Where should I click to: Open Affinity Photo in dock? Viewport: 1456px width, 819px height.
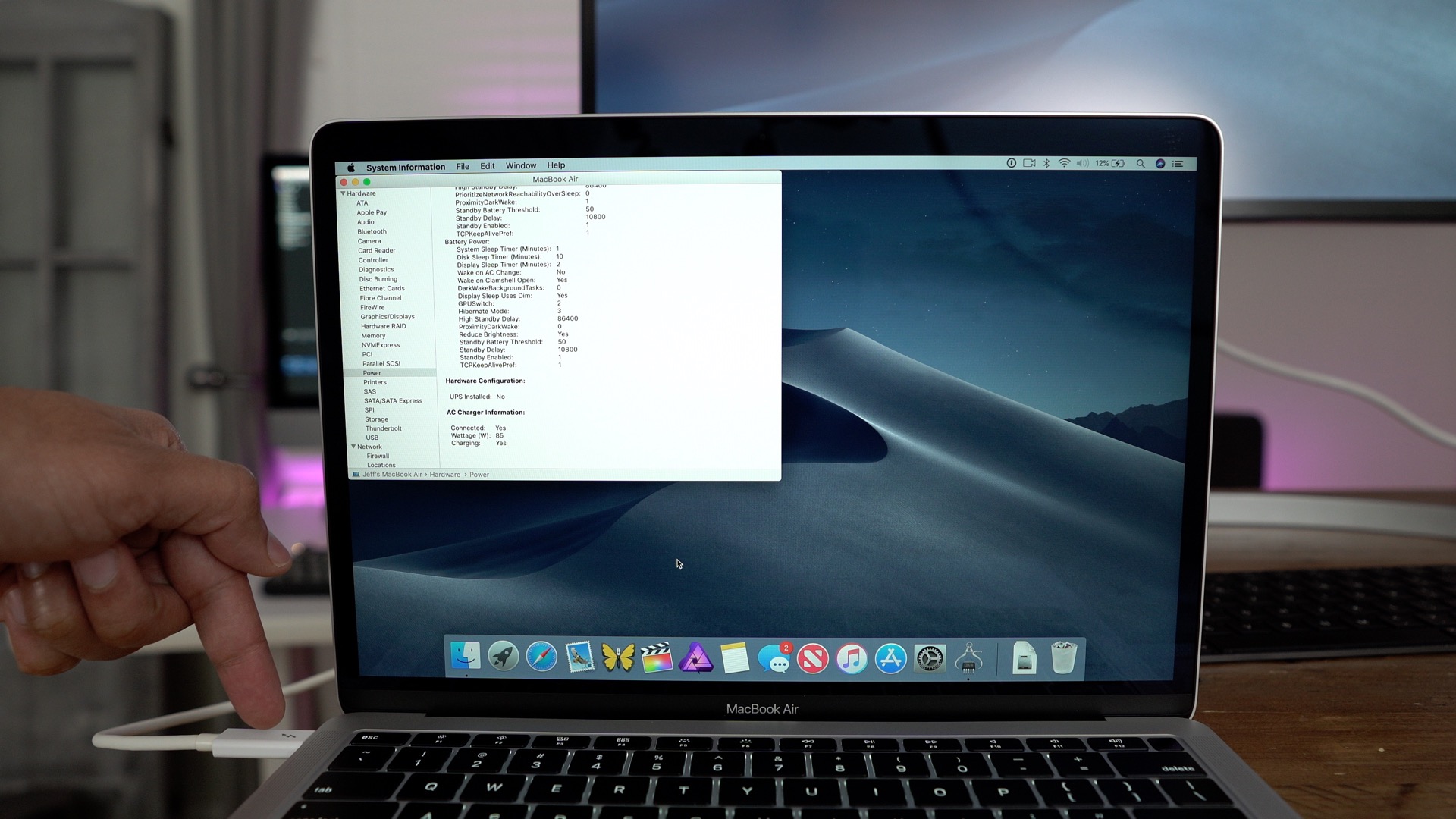(695, 657)
